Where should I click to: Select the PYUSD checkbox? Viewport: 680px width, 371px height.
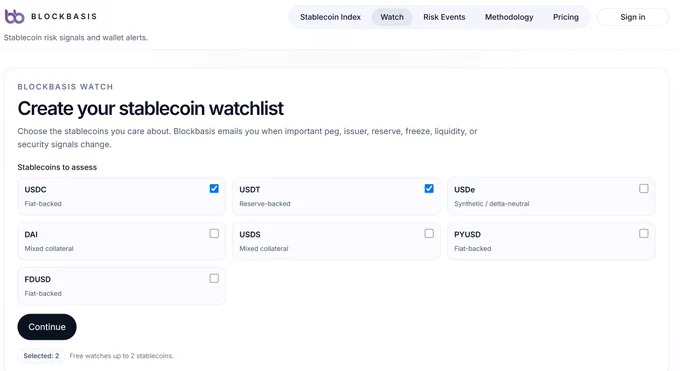coord(644,233)
